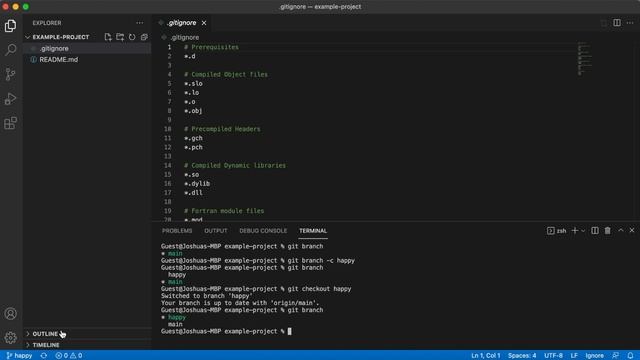Screen dimensions: 640x360
Task: Click the New File icon in Explorer
Action: coord(108,37)
